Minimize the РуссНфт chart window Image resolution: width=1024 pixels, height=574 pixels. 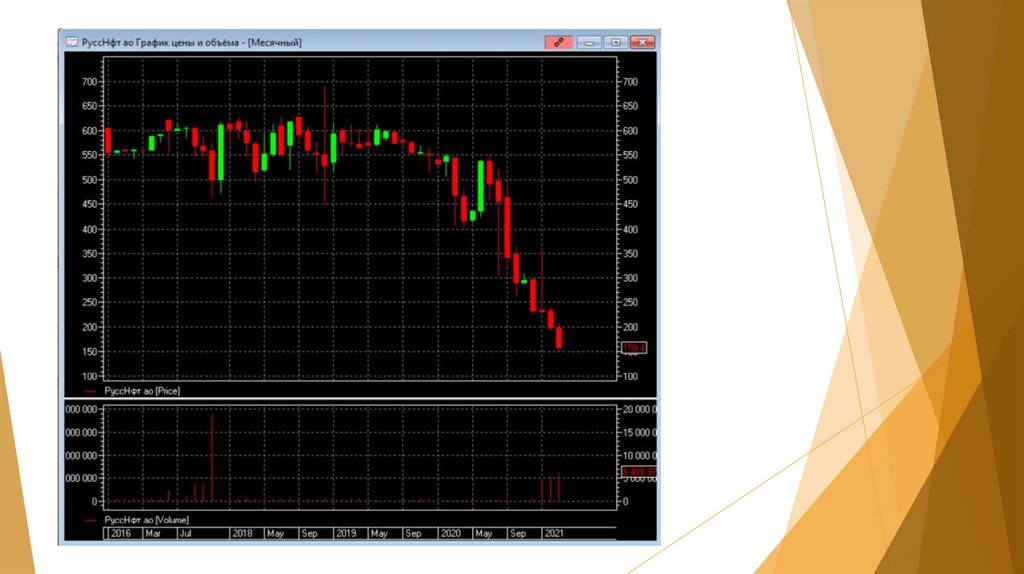click(x=589, y=42)
